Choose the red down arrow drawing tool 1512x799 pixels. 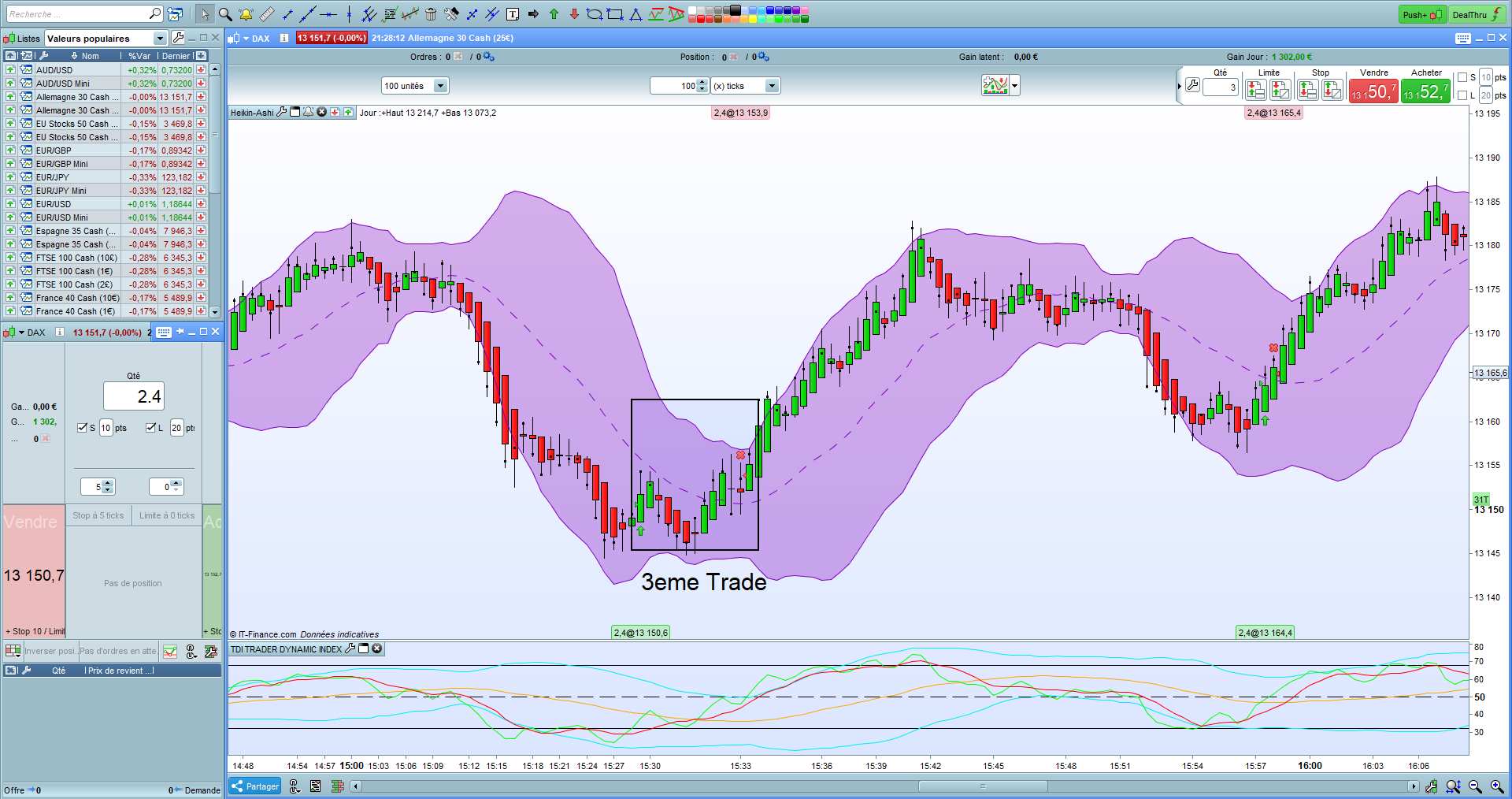[x=574, y=14]
